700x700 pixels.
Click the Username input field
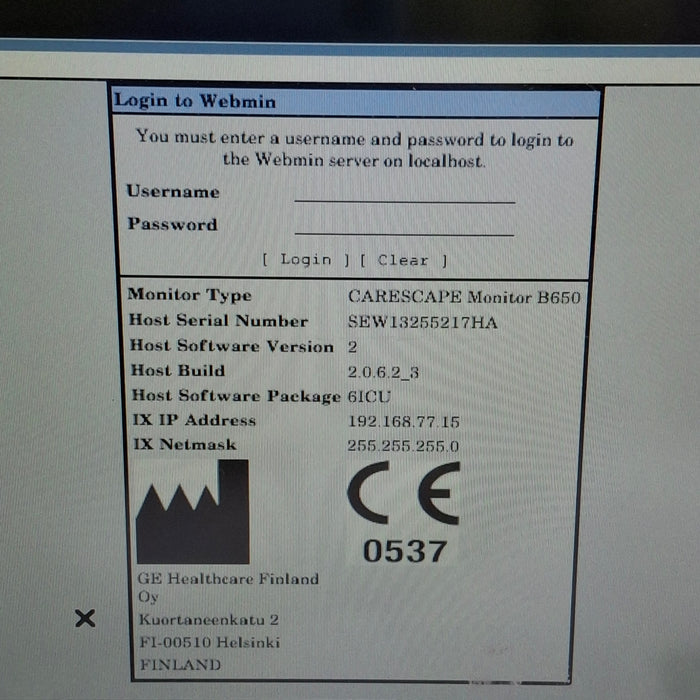click(x=405, y=193)
